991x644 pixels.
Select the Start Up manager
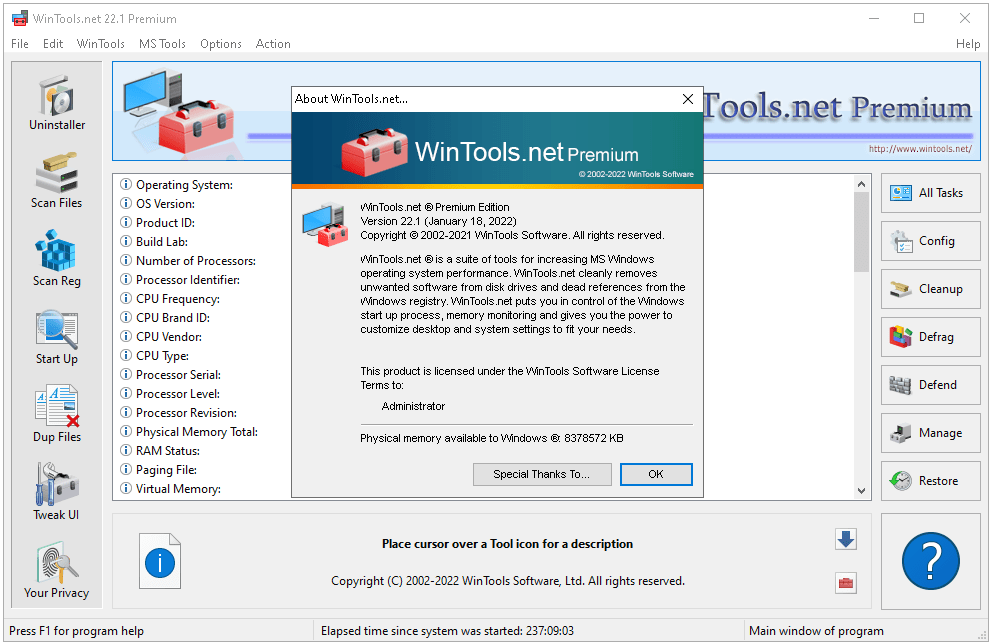[57, 337]
